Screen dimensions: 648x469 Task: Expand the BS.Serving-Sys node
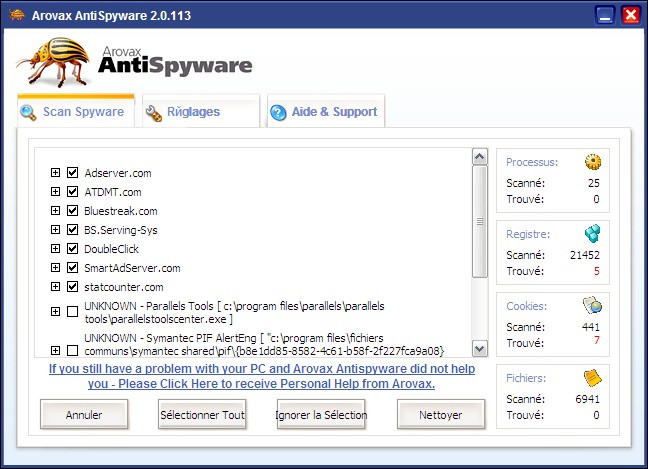55,229
